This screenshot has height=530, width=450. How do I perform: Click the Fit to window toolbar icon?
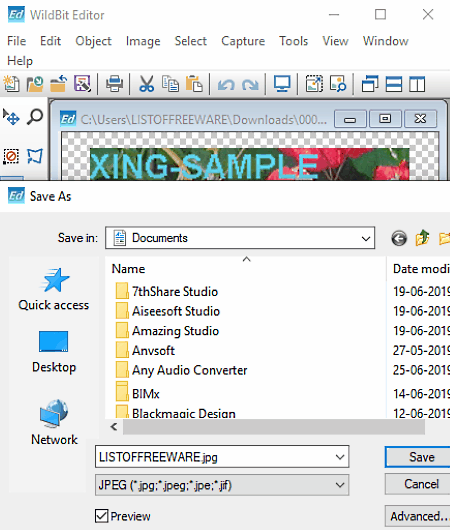pyautogui.click(x=314, y=84)
